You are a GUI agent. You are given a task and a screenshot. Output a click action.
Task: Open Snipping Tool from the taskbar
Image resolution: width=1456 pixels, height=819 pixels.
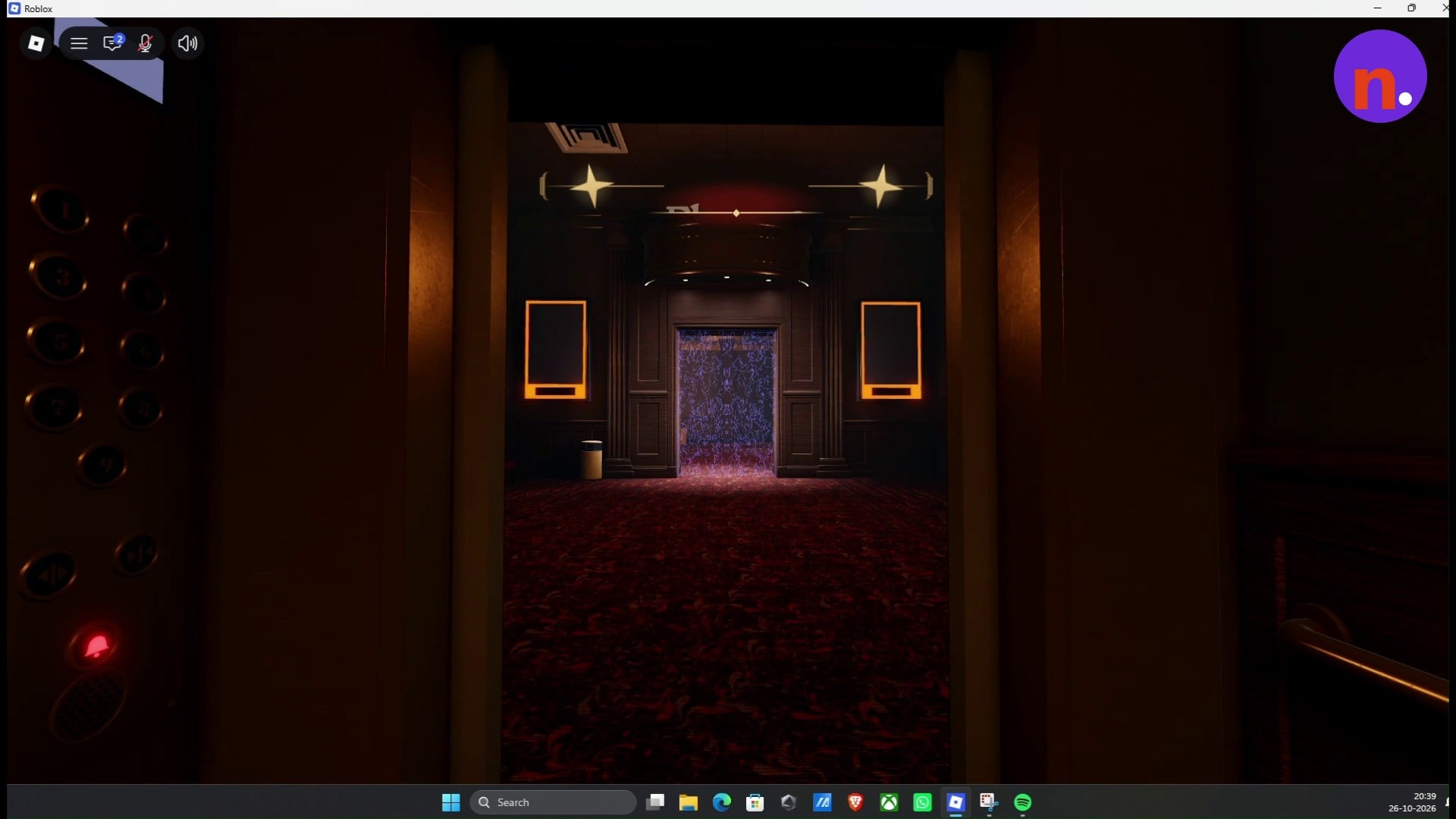(x=989, y=802)
